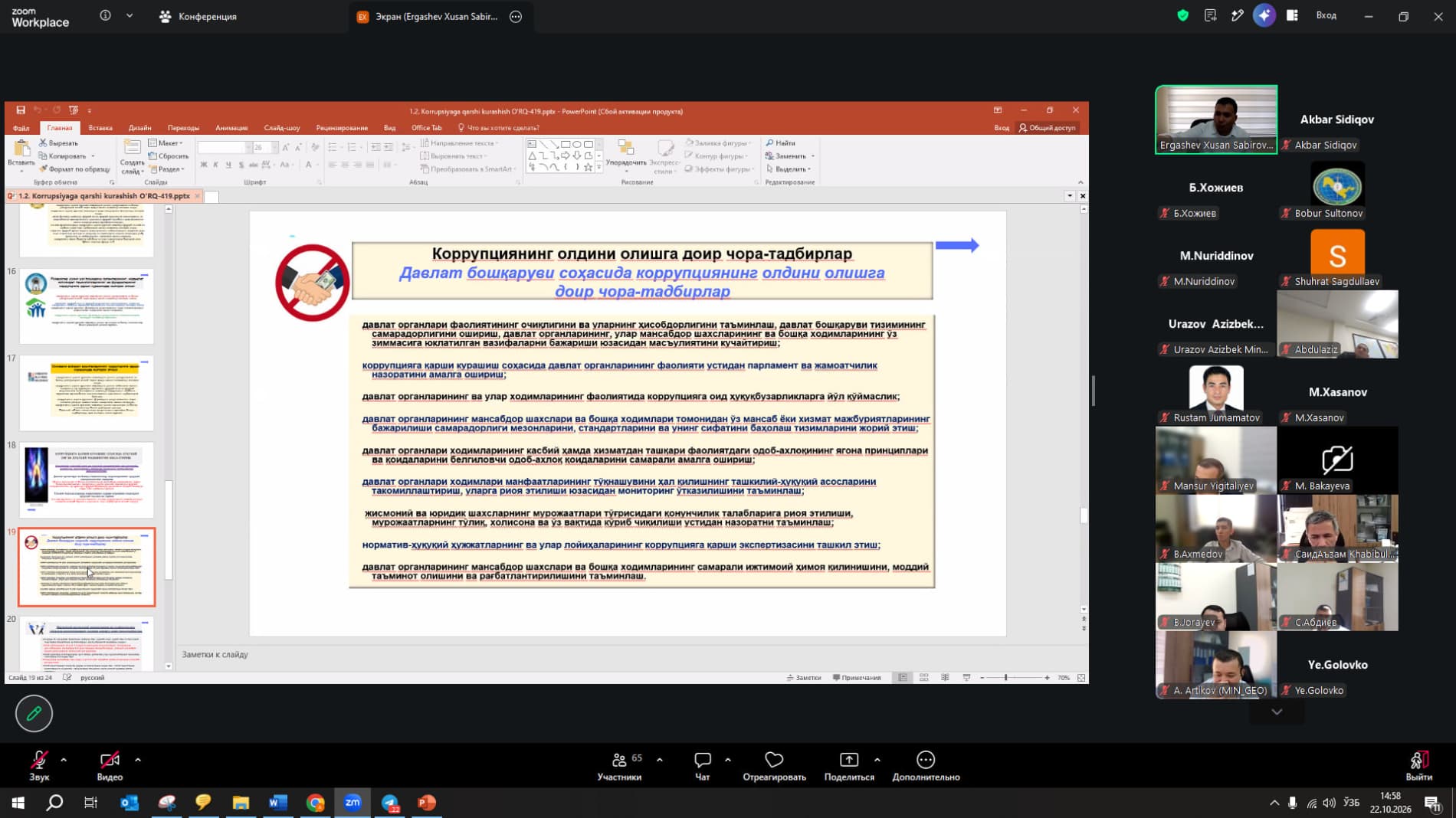Adjust the PowerPoint zoom slider
Image resolution: width=1456 pixels, height=818 pixels.
click(1006, 678)
